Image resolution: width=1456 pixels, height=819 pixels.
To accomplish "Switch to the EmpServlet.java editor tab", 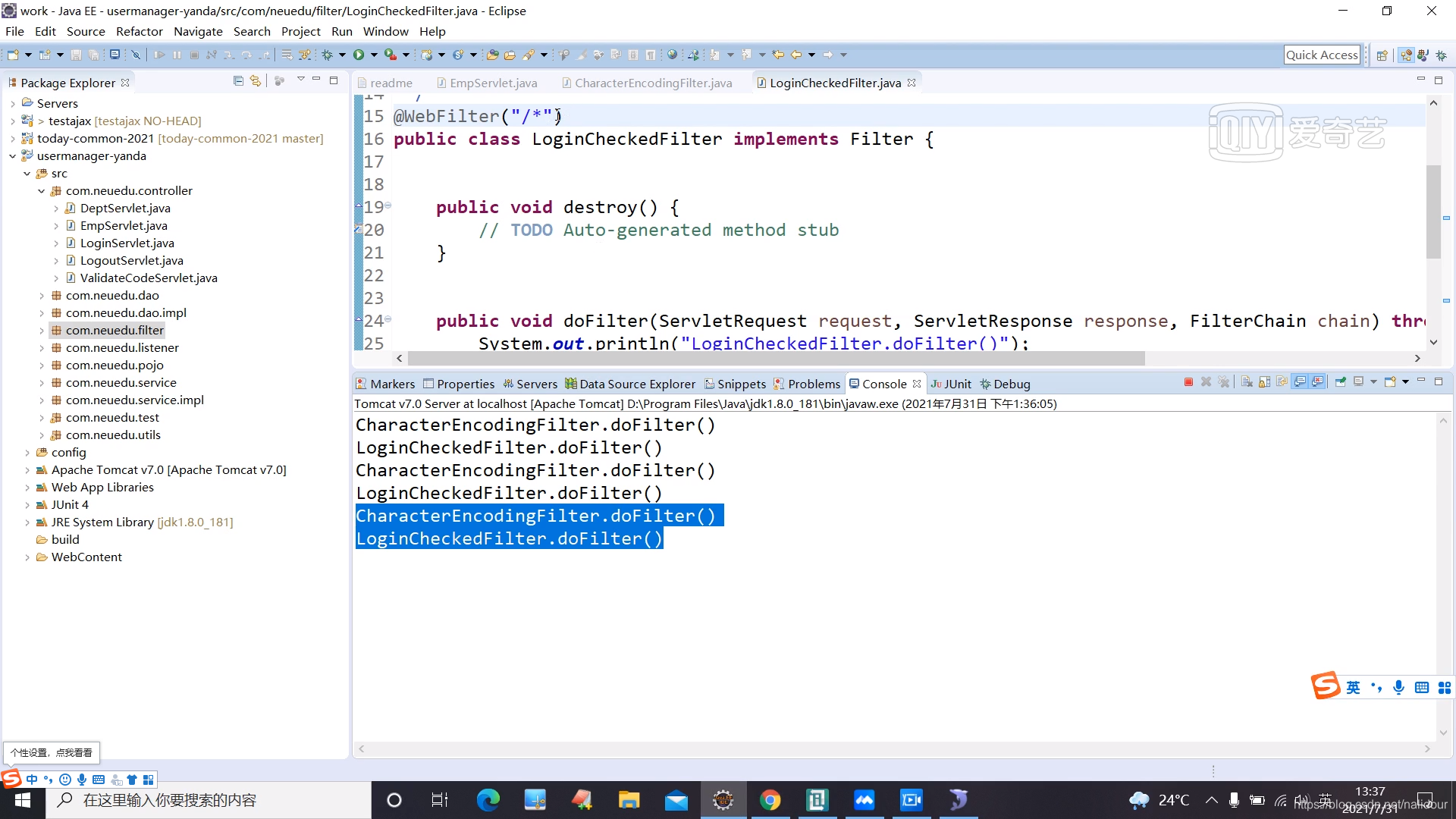I will coord(487,83).
